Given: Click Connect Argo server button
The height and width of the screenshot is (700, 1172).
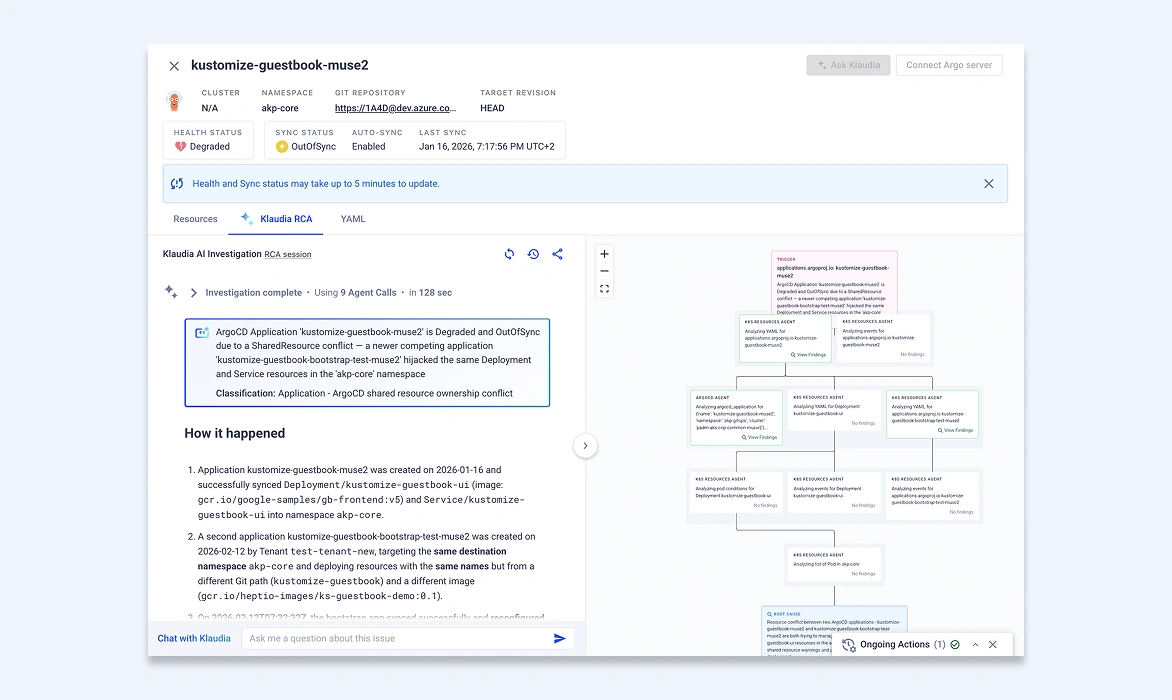Looking at the screenshot, I should point(949,65).
